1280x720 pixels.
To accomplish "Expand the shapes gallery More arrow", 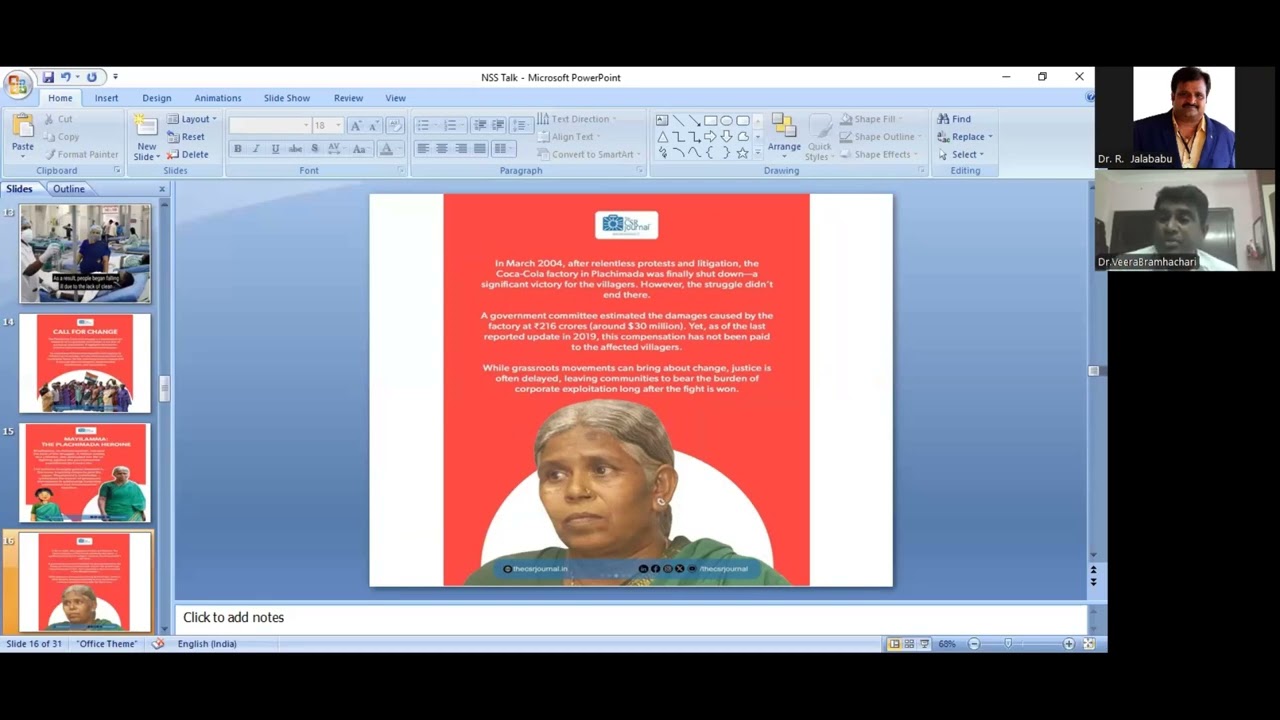I will pyautogui.click(x=757, y=153).
